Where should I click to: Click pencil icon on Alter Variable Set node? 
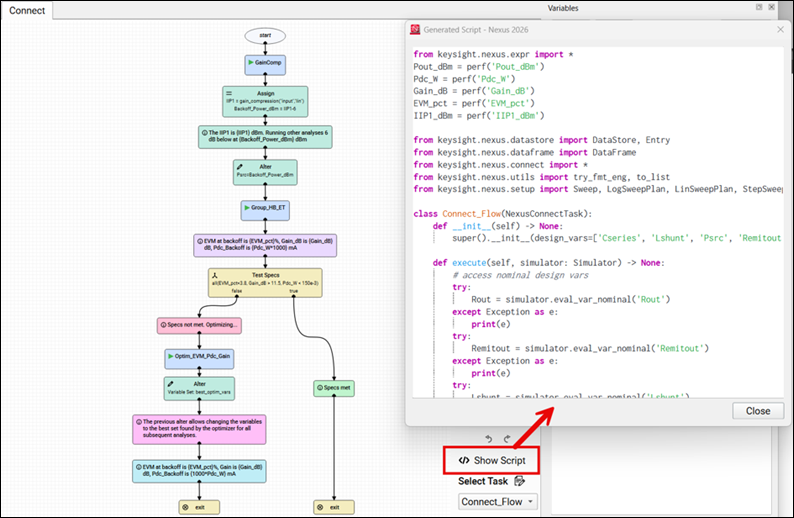[171, 384]
